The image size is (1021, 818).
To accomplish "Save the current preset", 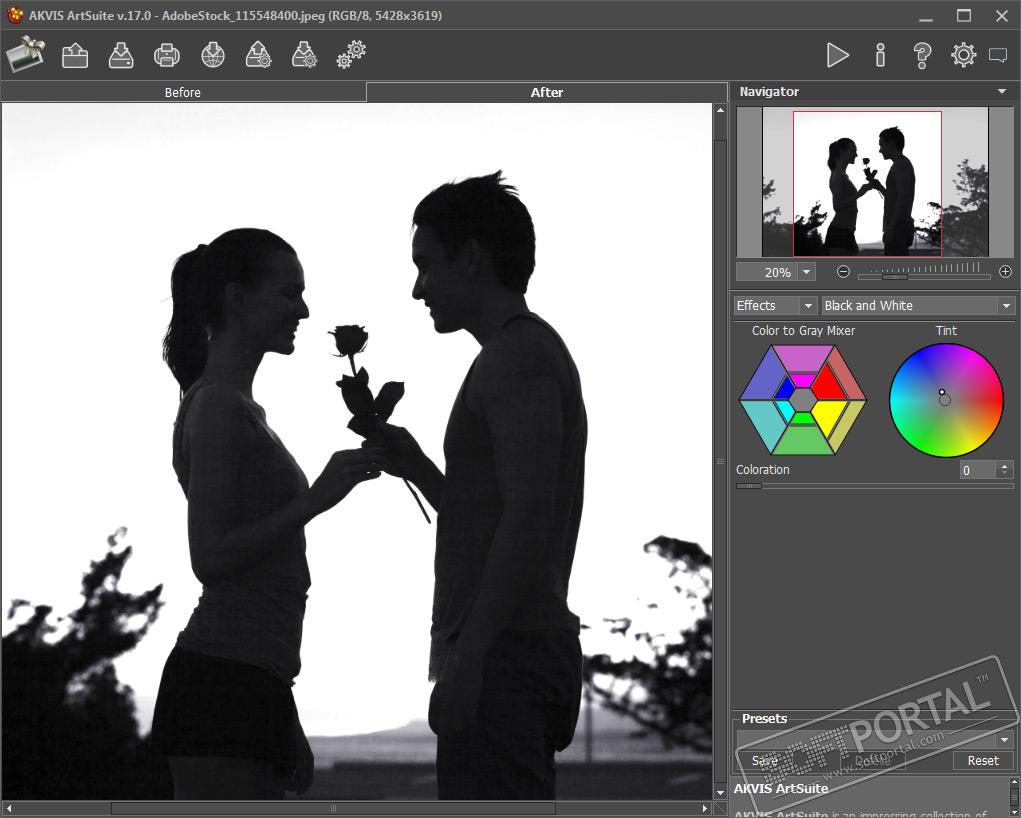I will coord(764,761).
